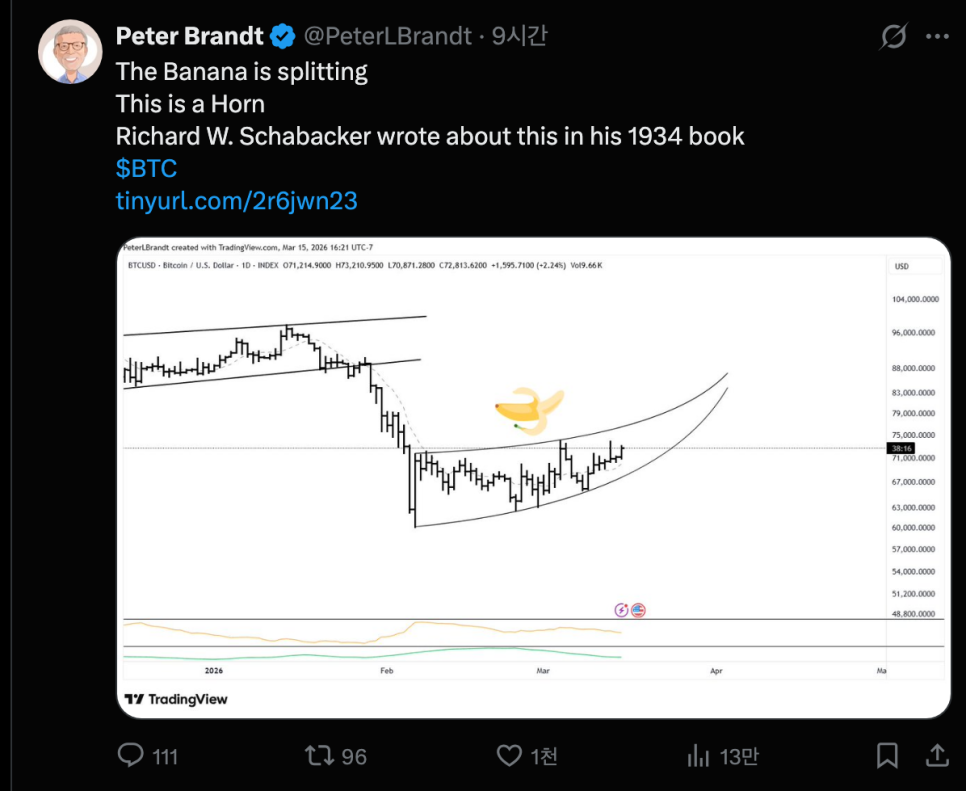The width and height of the screenshot is (966, 791).
Task: Open the reply icon with 111 comments
Action: point(132,755)
